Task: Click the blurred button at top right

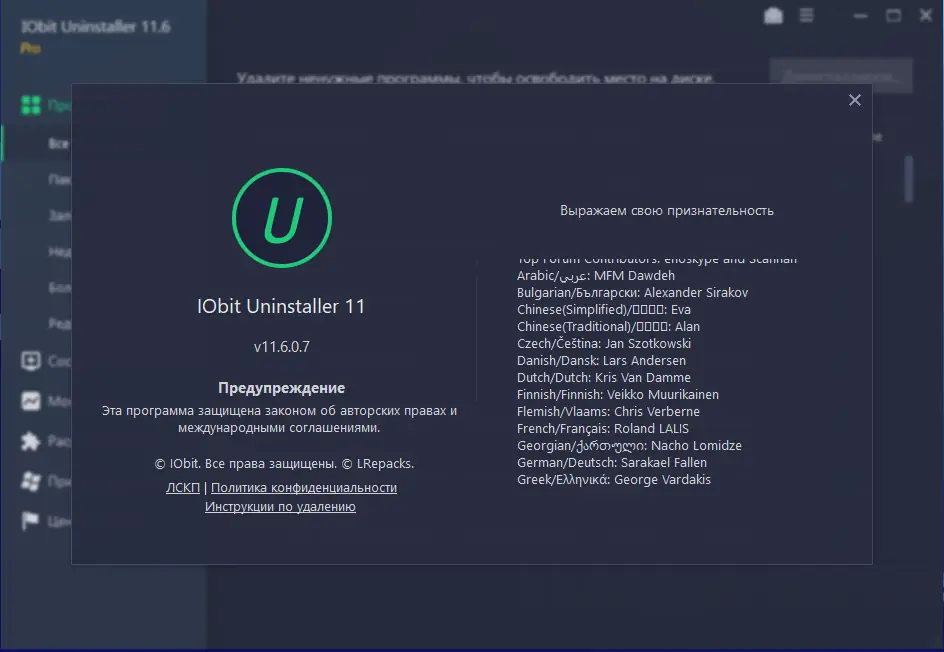Action: pos(841,76)
